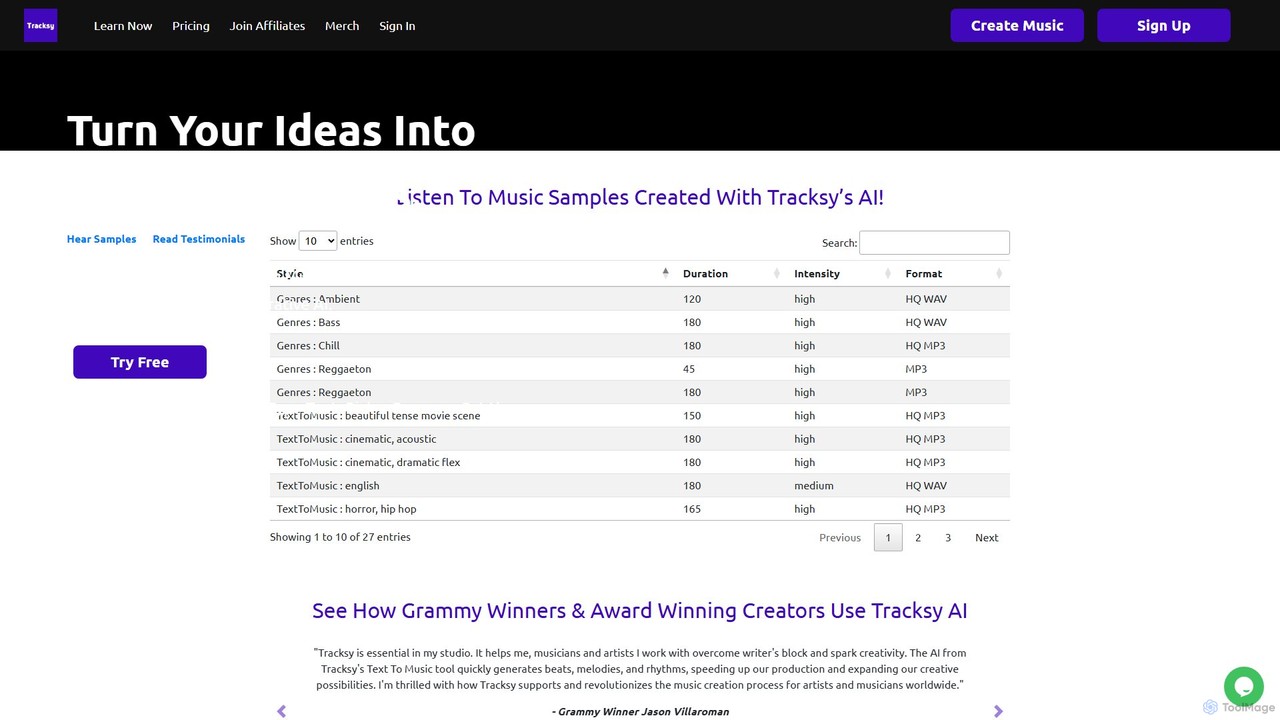Viewport: 1280px width, 720px height.
Task: Click the duration value 150
Action: pos(692,416)
